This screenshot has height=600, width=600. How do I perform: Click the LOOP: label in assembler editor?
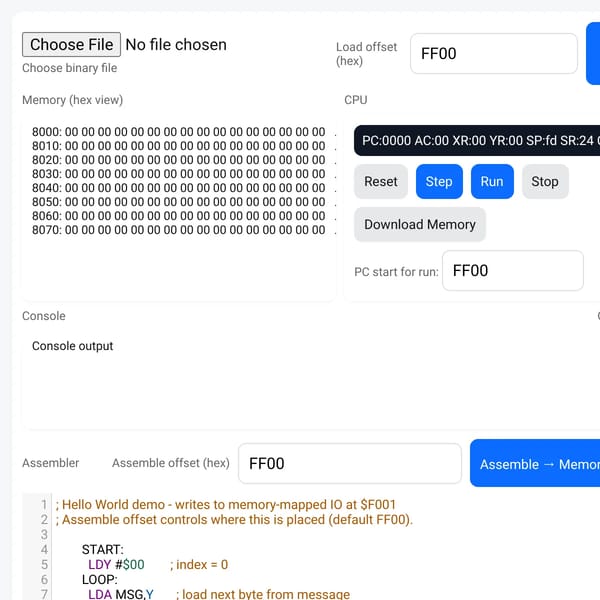[x=99, y=579]
